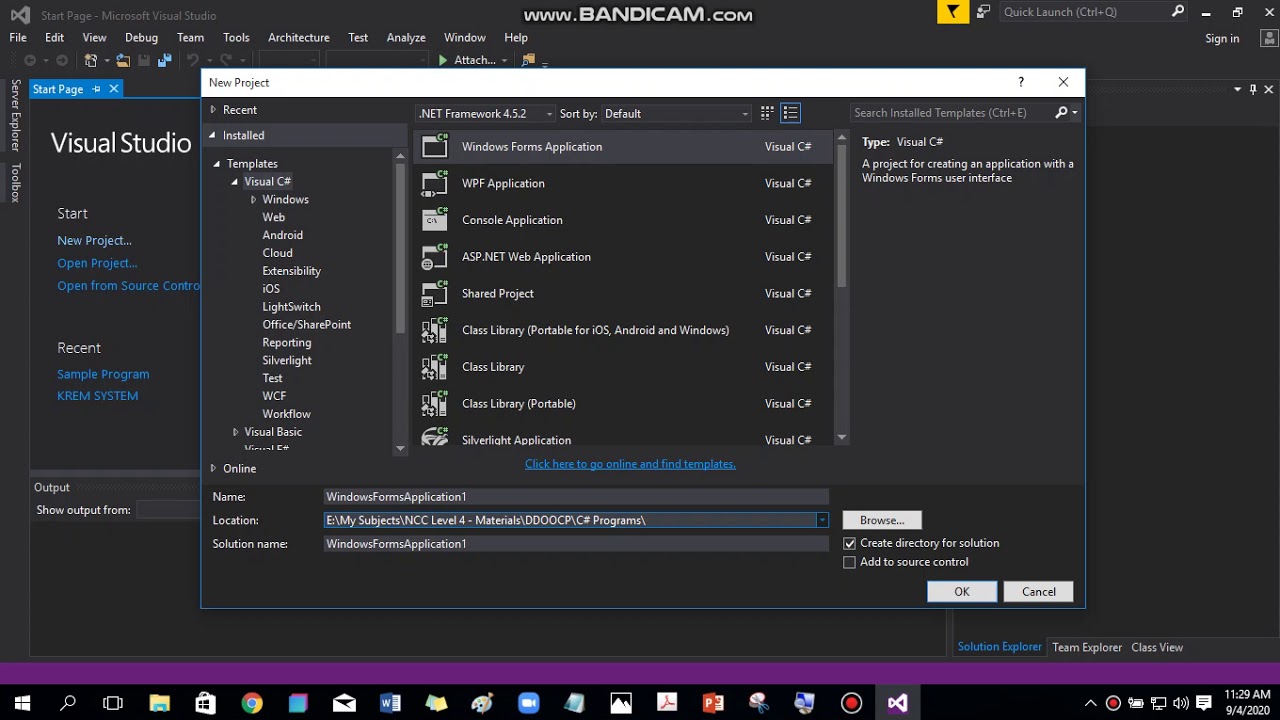This screenshot has height=720, width=1280.
Task: Open Microsoft Store from the taskbar
Action: (206, 703)
